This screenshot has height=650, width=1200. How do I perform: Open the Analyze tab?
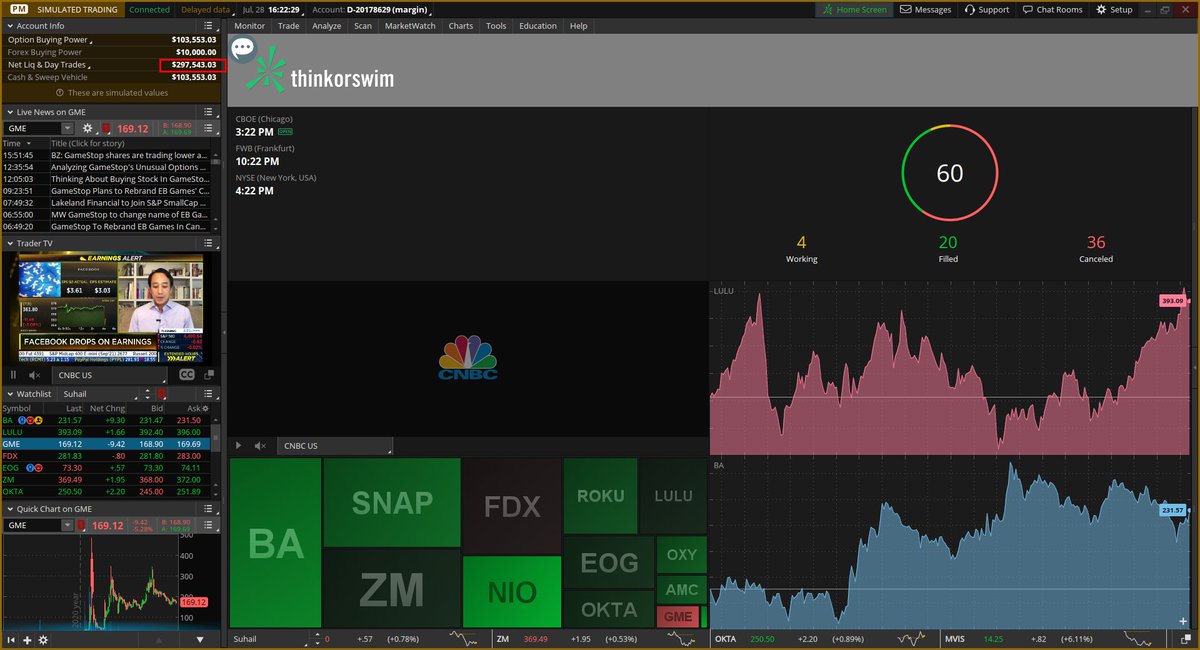tap(326, 26)
